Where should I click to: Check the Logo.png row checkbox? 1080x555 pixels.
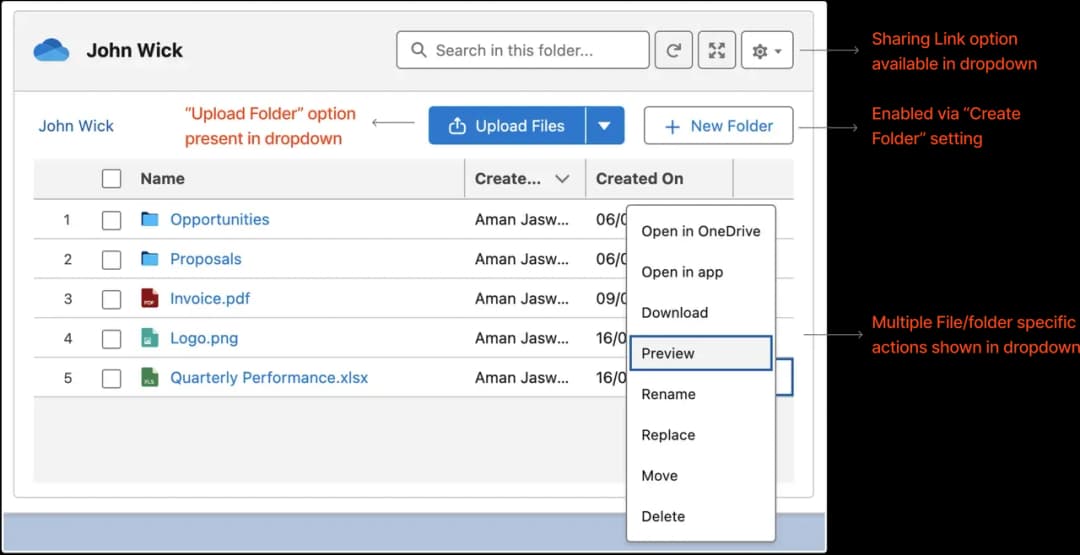point(112,339)
